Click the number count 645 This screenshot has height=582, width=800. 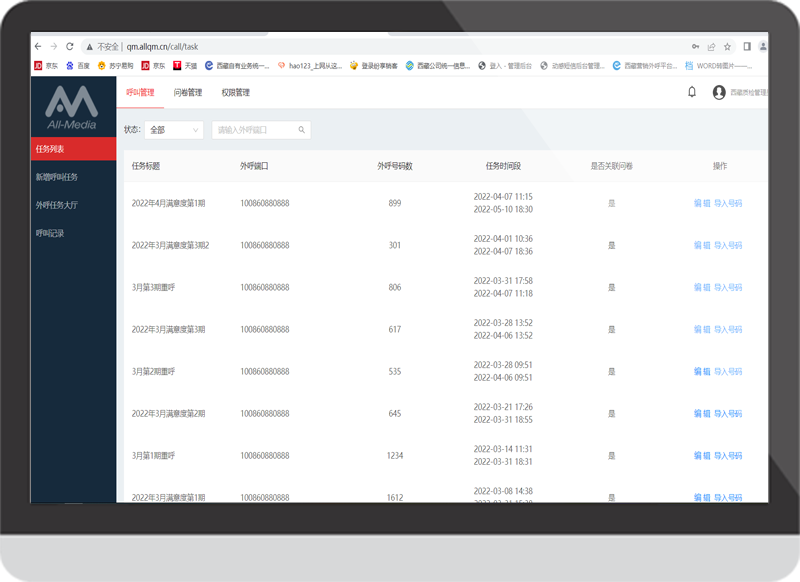point(395,414)
